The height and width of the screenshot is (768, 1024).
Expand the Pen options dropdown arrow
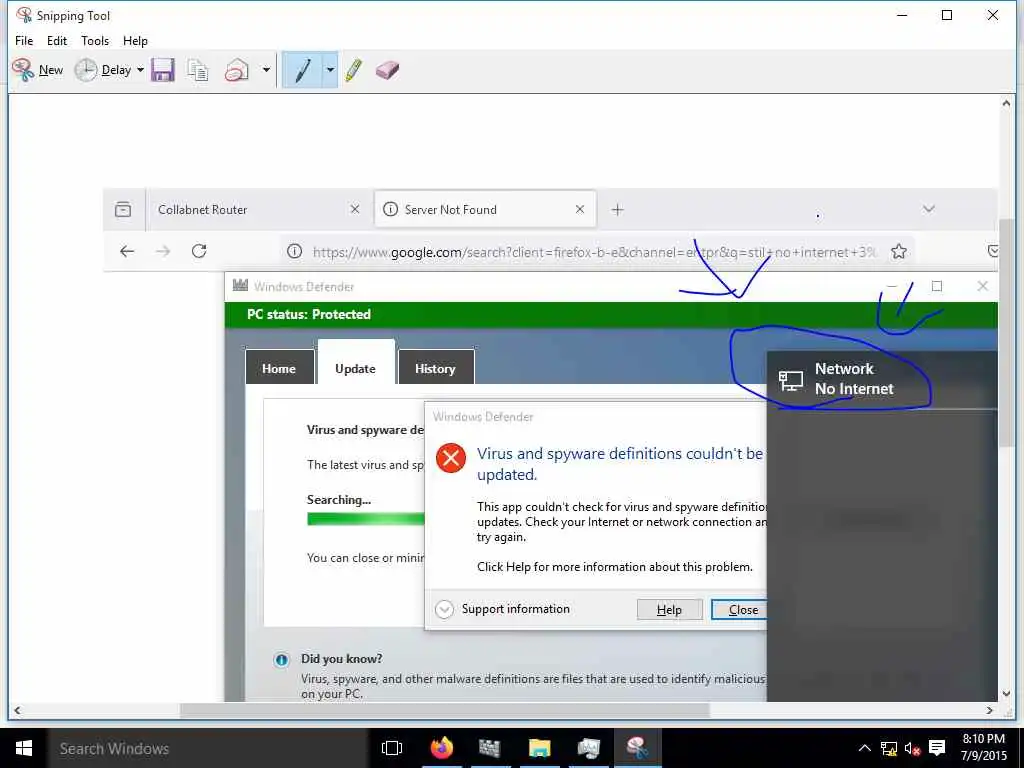point(330,70)
